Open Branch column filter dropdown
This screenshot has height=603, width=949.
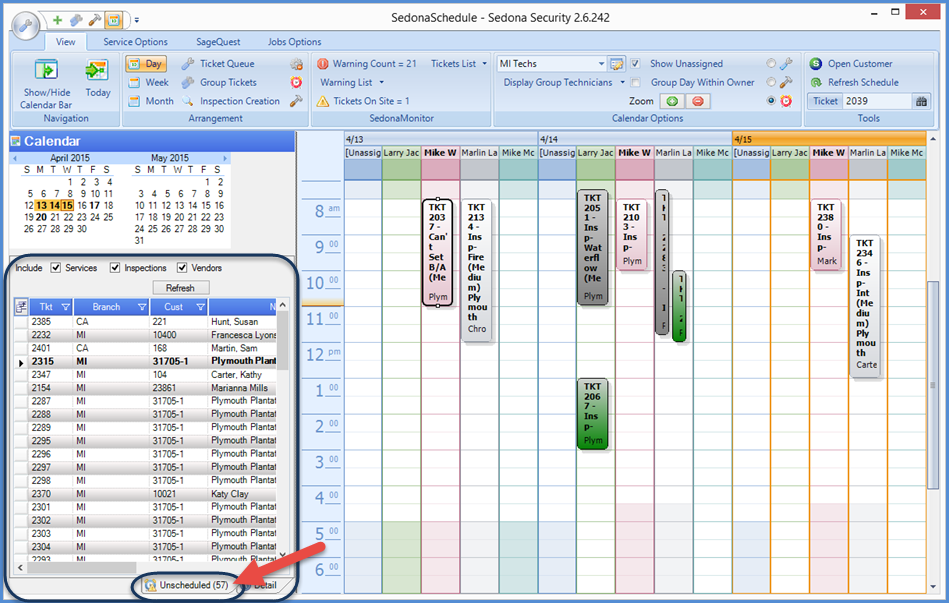142,307
